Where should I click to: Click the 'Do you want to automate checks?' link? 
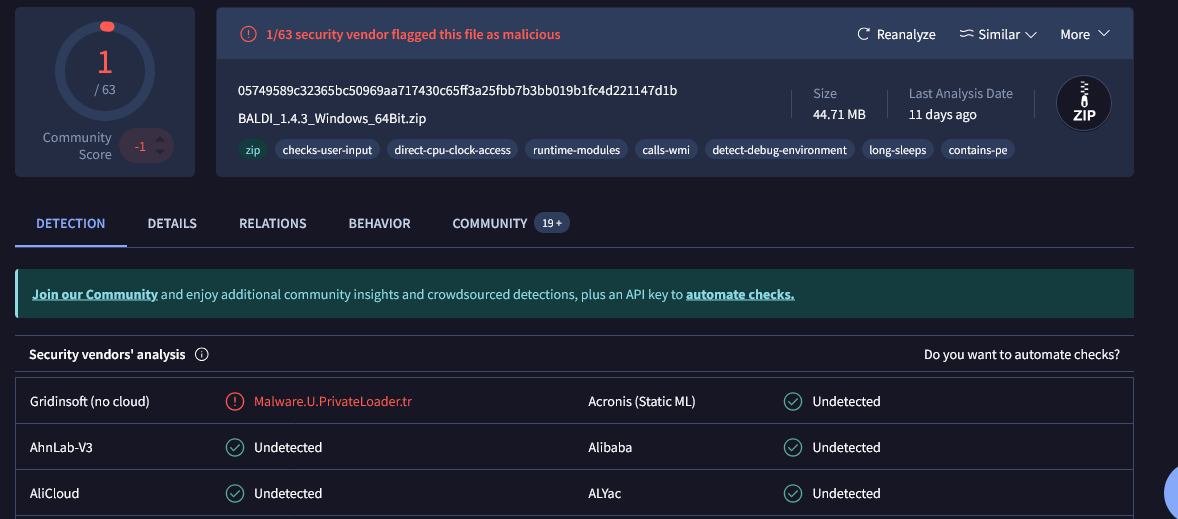pyautogui.click(x=1021, y=355)
